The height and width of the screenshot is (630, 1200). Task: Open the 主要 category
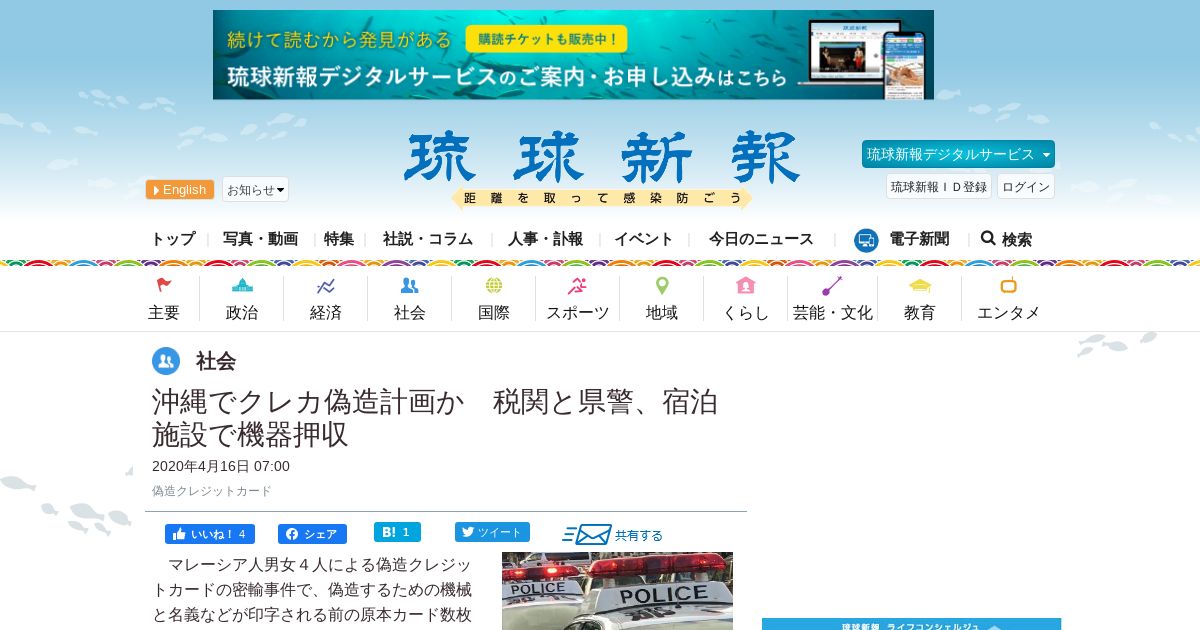(x=164, y=313)
